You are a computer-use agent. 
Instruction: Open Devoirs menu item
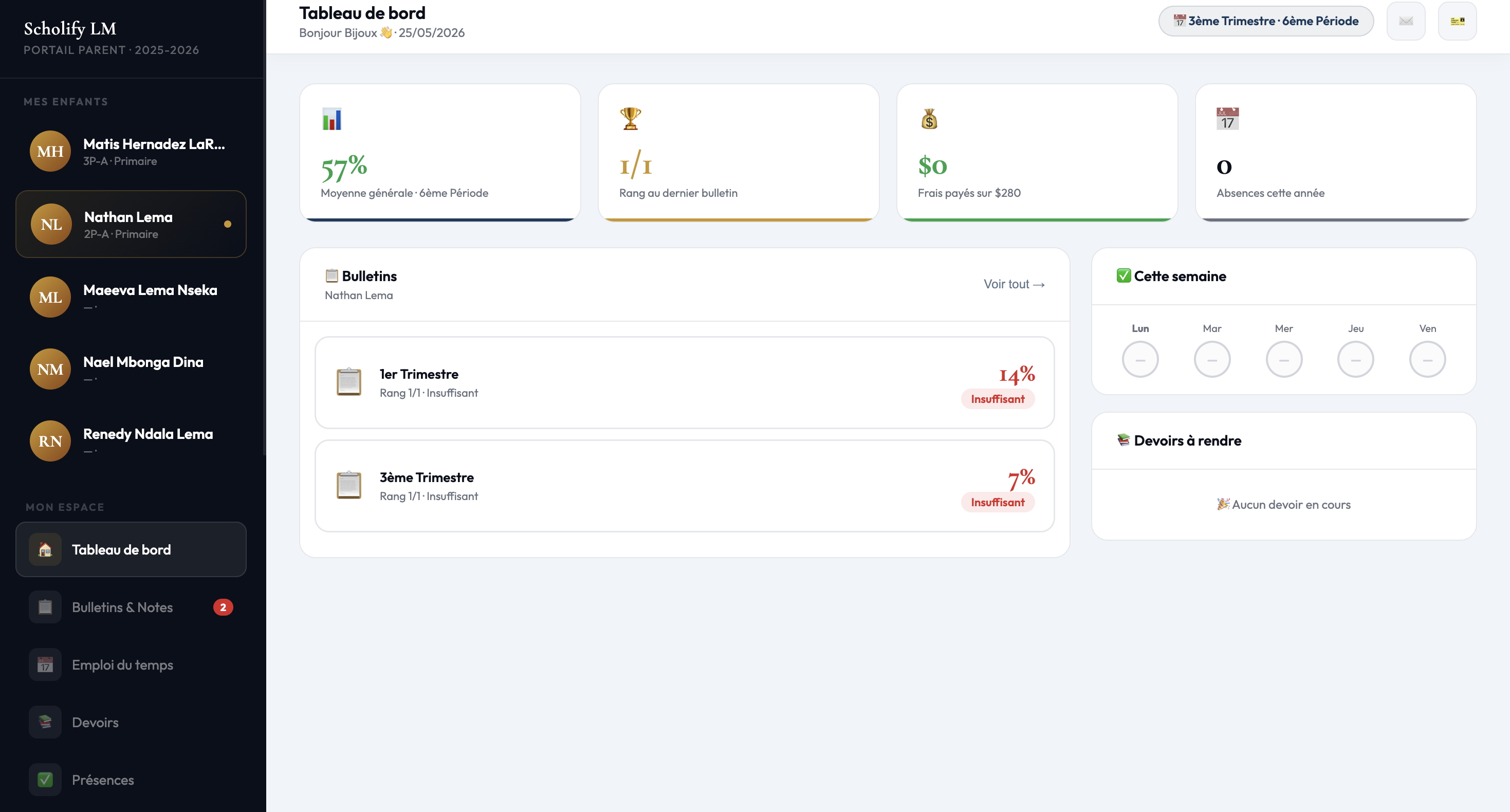pos(131,722)
